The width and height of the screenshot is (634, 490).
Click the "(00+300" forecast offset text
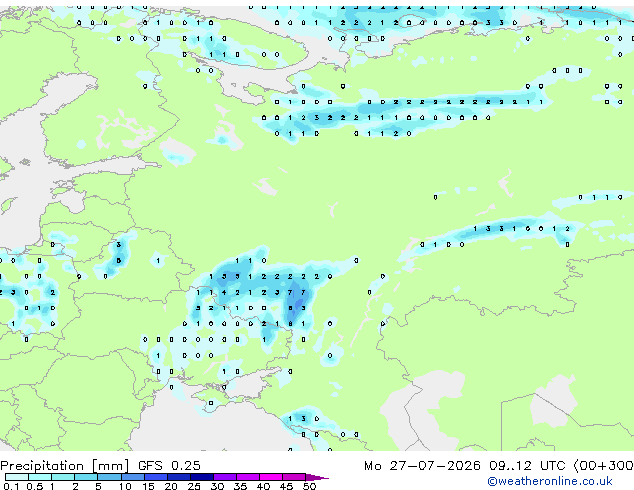point(603,466)
